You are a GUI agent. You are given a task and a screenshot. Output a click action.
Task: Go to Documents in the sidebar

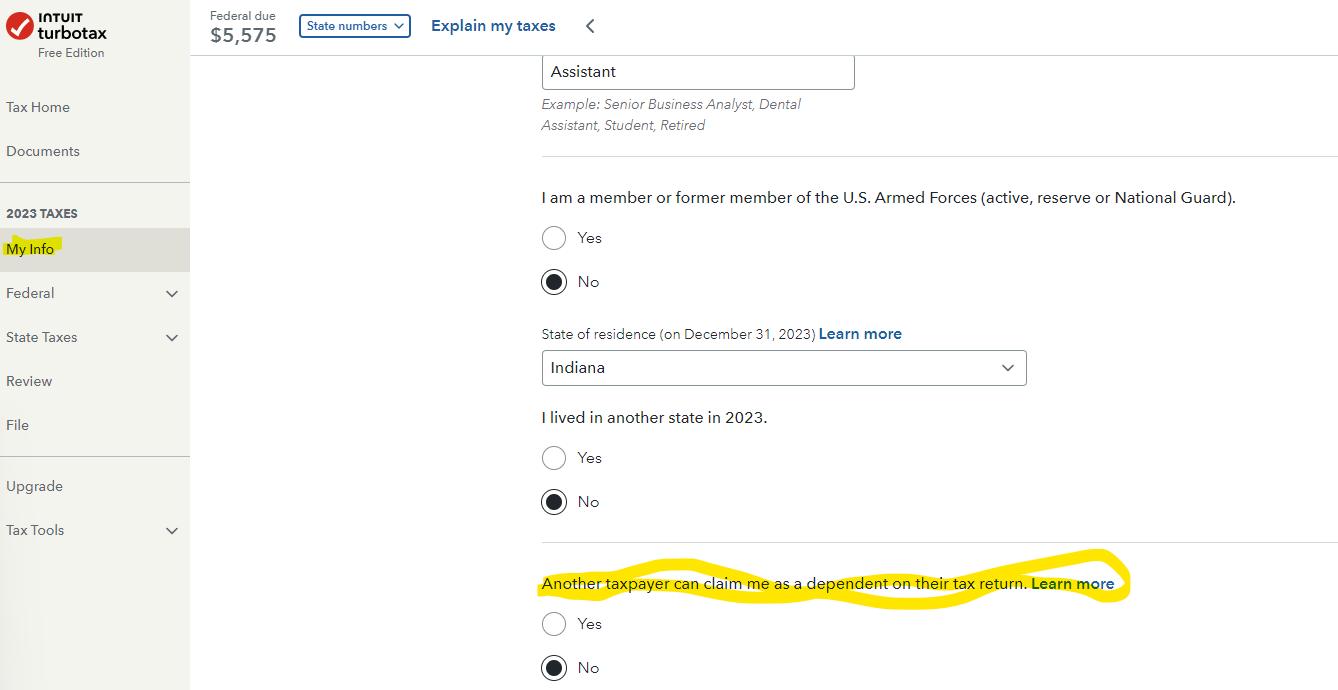point(43,151)
